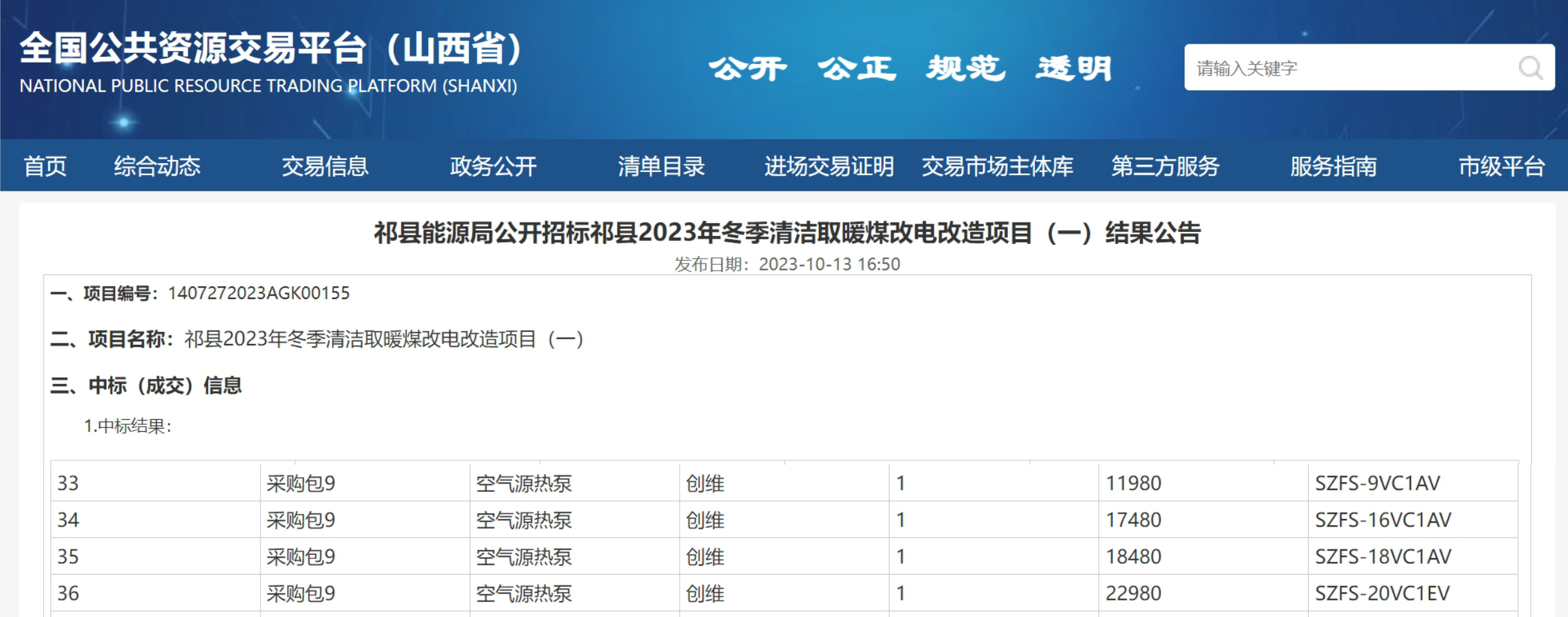Screen dimensions: 1568x617
Task: Click the English subtitle NATIONAL PUBLIC RESOURCE TRADING PLATFORM
Action: click(269, 86)
